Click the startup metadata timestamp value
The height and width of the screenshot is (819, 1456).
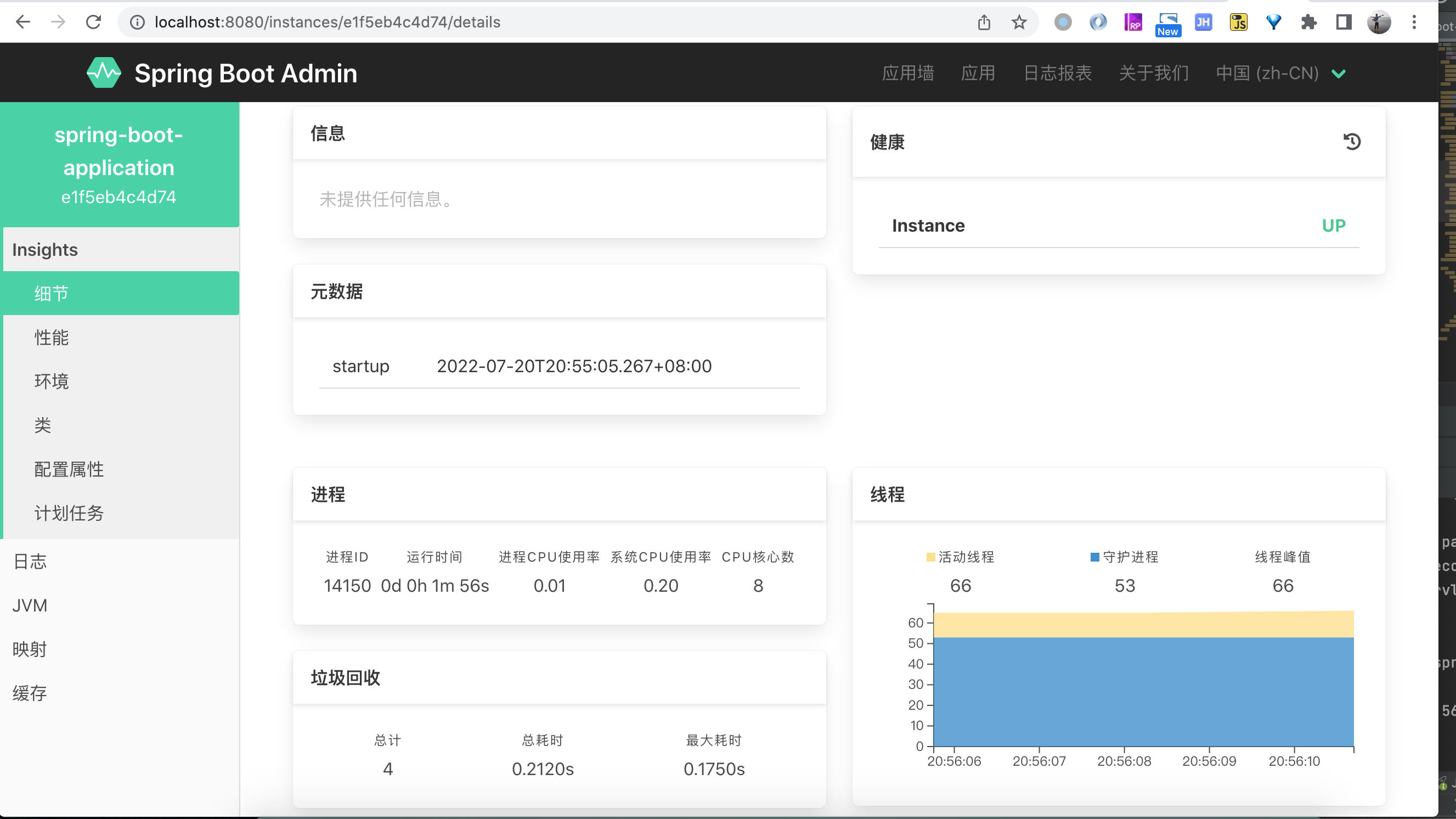[x=574, y=366]
